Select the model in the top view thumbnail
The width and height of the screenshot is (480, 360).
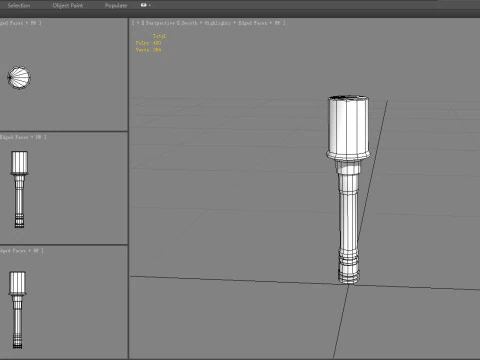click(x=19, y=77)
